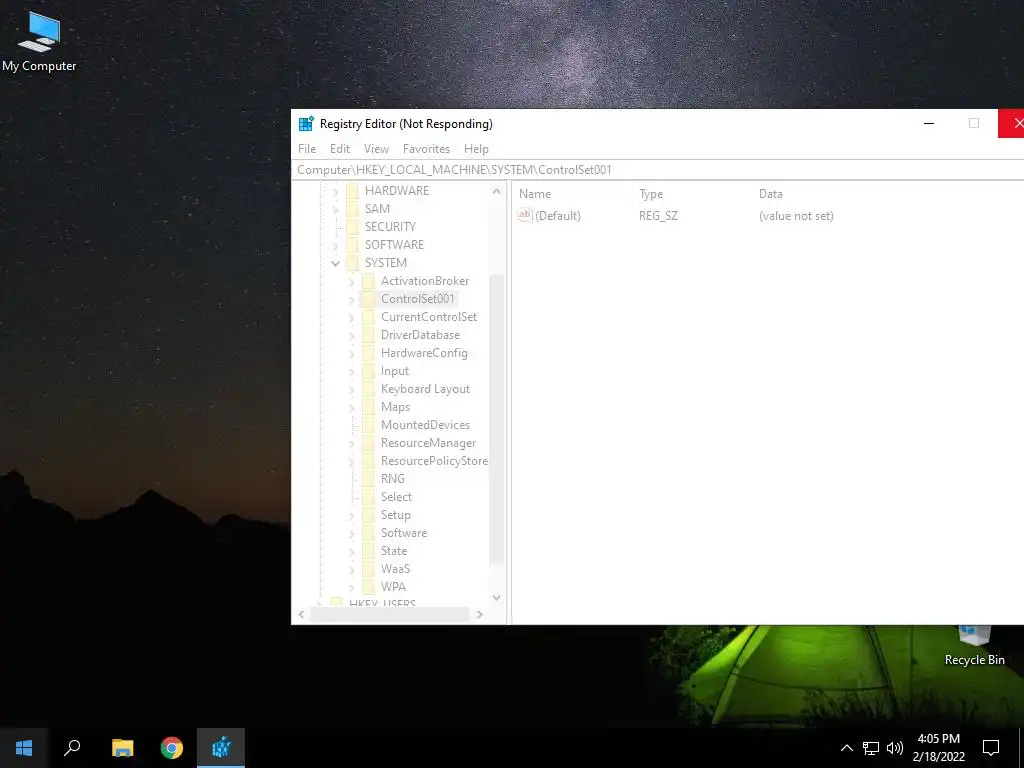Show hidden system tray icons

[846, 748]
